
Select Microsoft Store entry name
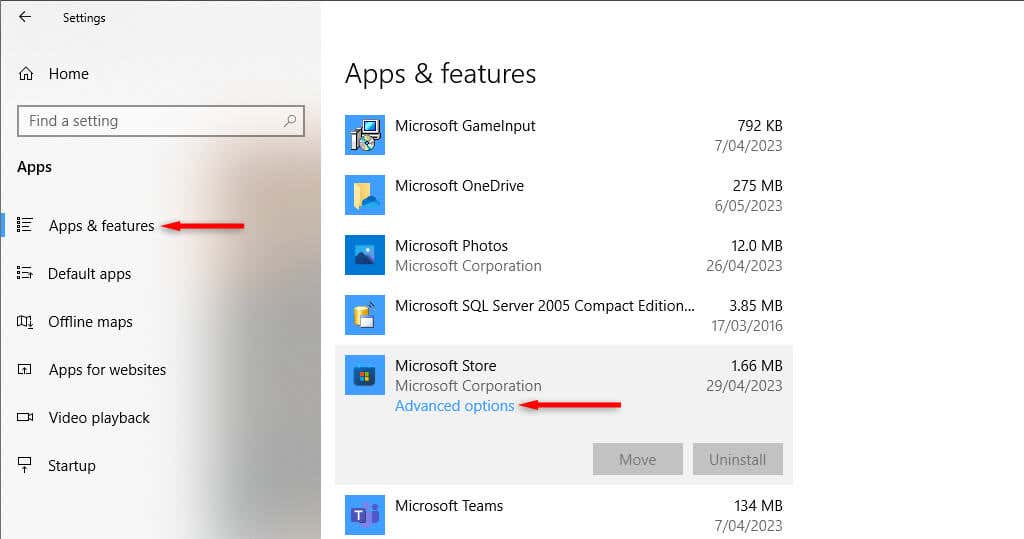coord(445,366)
